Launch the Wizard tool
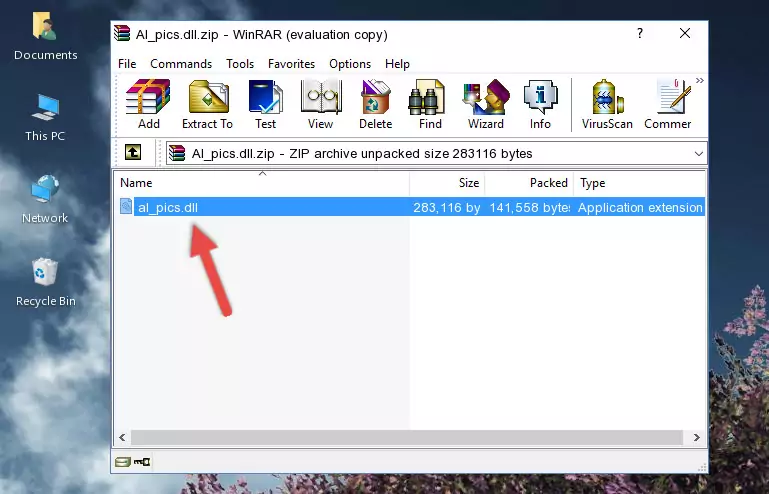This screenshot has width=769, height=494. point(486,104)
